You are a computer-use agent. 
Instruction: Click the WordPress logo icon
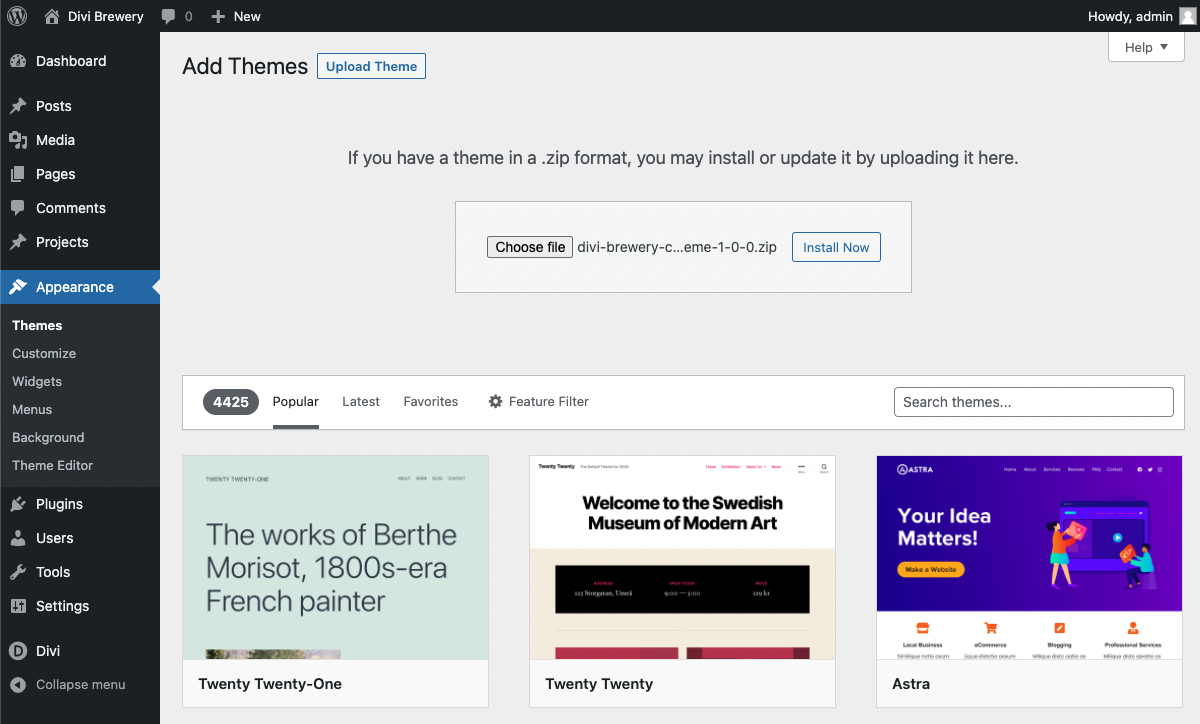point(16,16)
